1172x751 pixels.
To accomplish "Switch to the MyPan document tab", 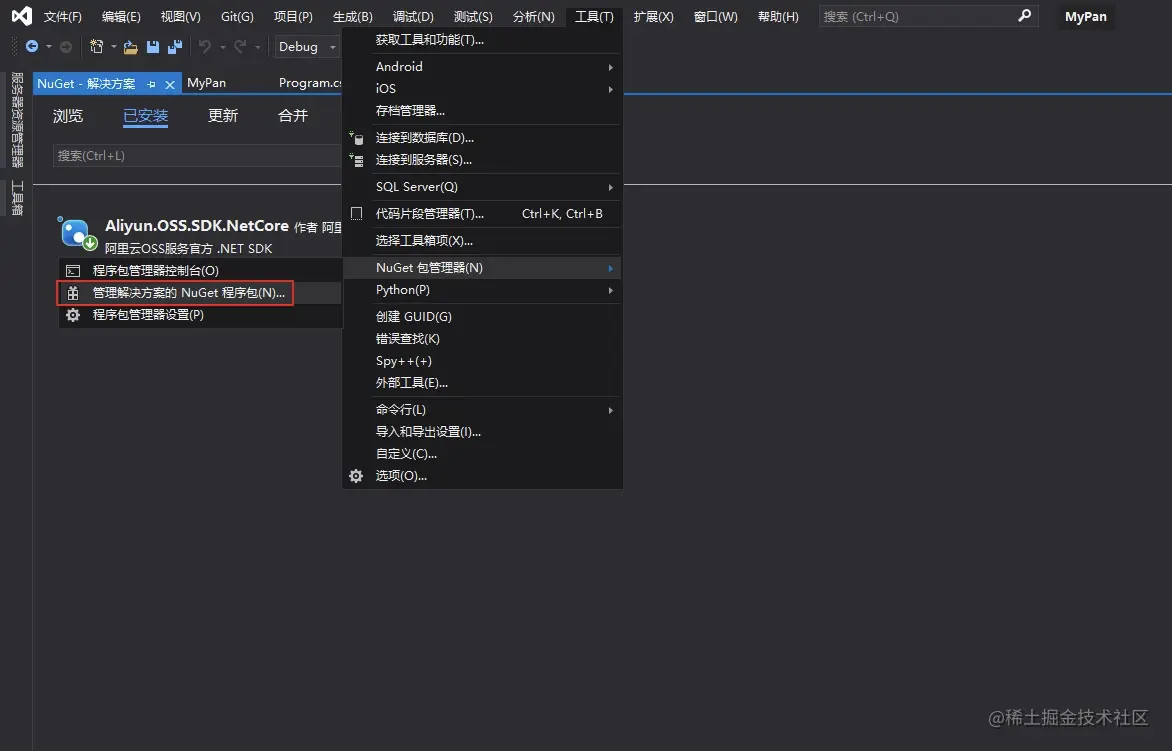I will click(x=206, y=83).
